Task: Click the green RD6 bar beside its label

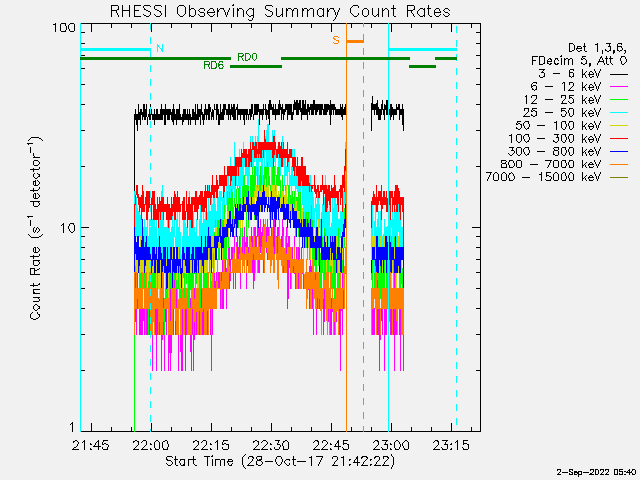Action: (256, 66)
